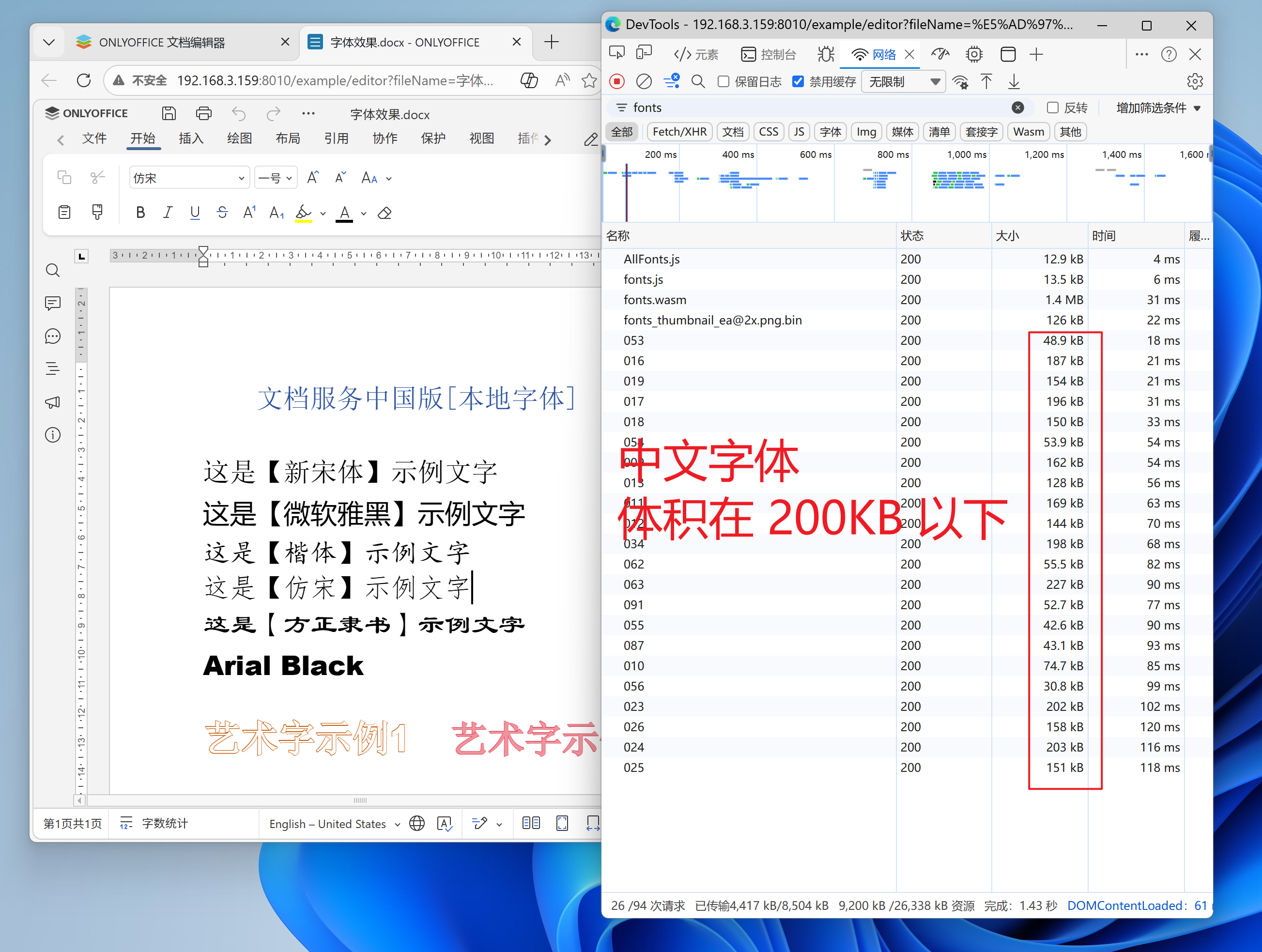The height and width of the screenshot is (952, 1262).
Task: Switch to the 插入 ribbon tab
Action: point(190,138)
